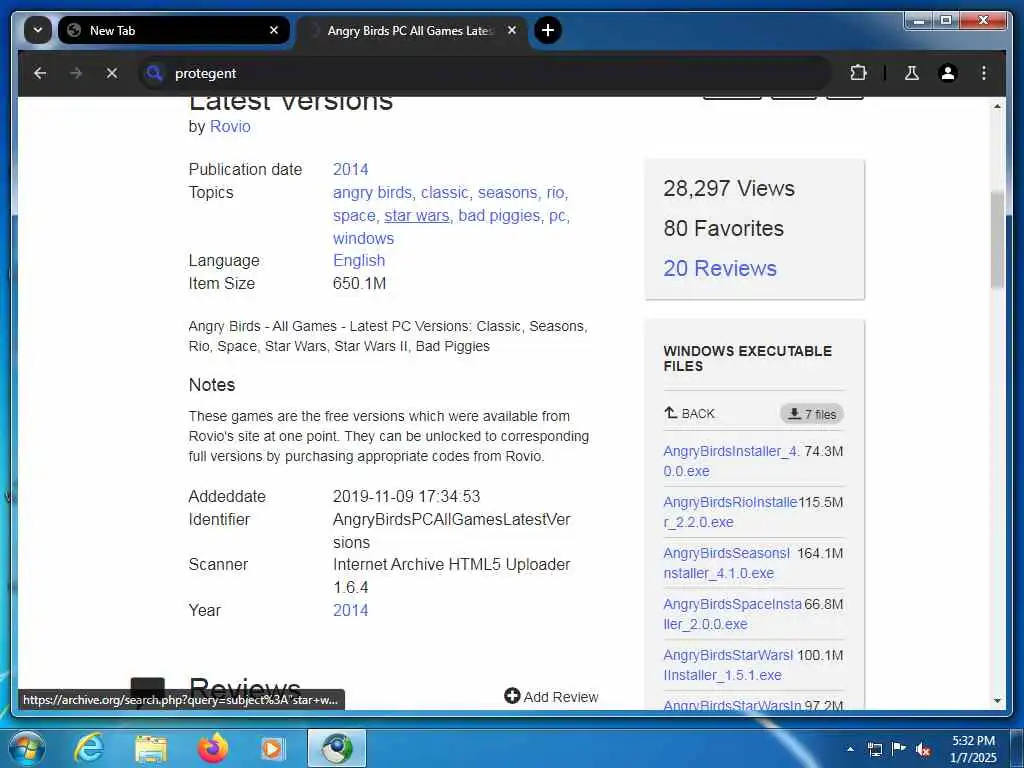Click the scrollbar down arrow
The width and height of the screenshot is (1024, 768).
[x=997, y=701]
